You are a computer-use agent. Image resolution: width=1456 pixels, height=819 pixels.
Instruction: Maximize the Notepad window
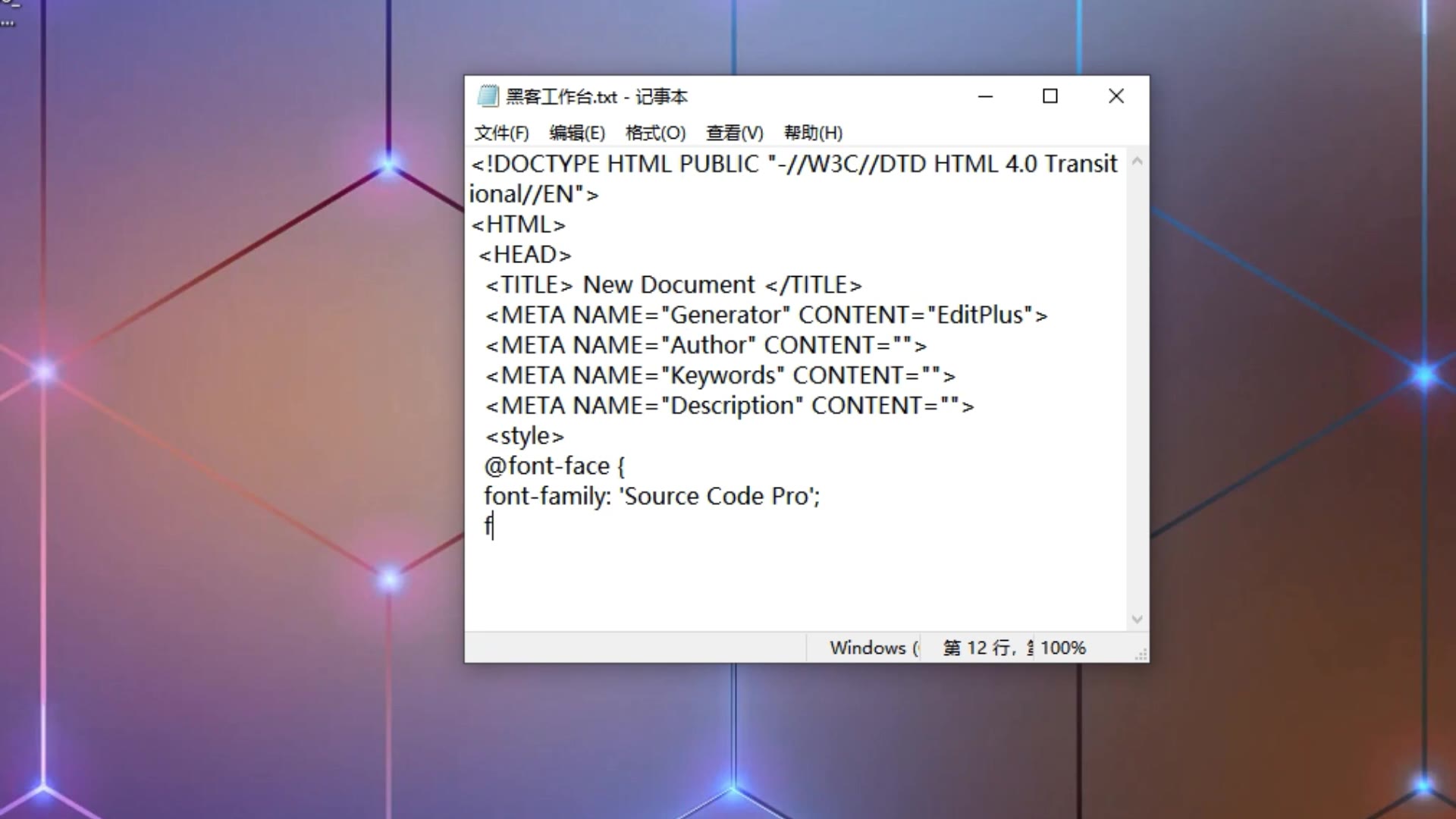tap(1050, 96)
